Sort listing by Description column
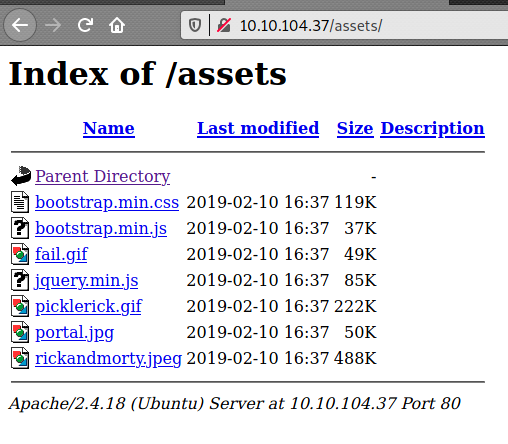 pyautogui.click(x=432, y=129)
